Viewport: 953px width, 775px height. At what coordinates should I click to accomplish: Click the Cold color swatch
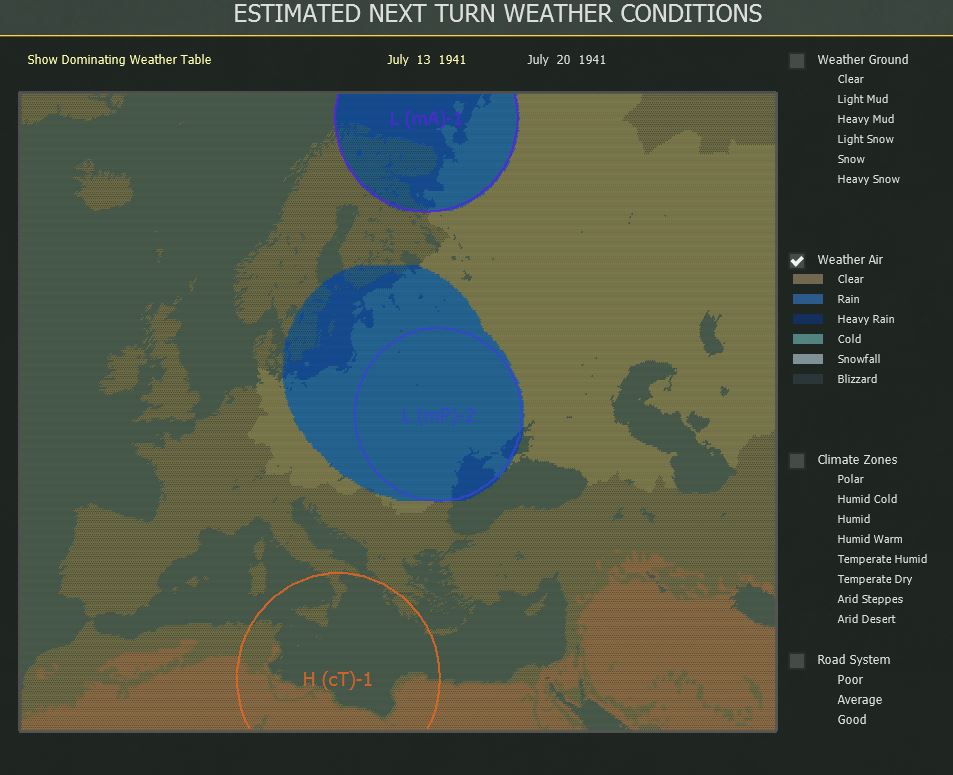click(x=808, y=339)
